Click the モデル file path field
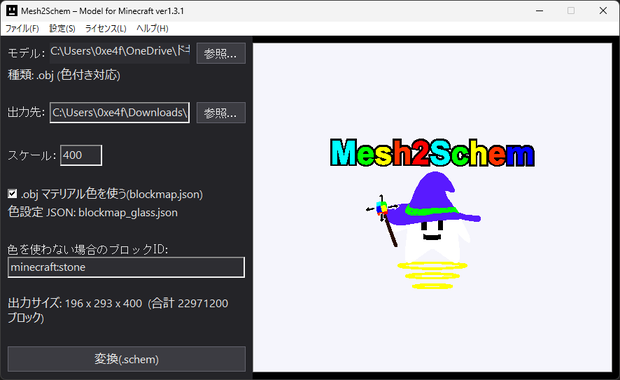Screen dimensions: 620x380 tap(120, 53)
